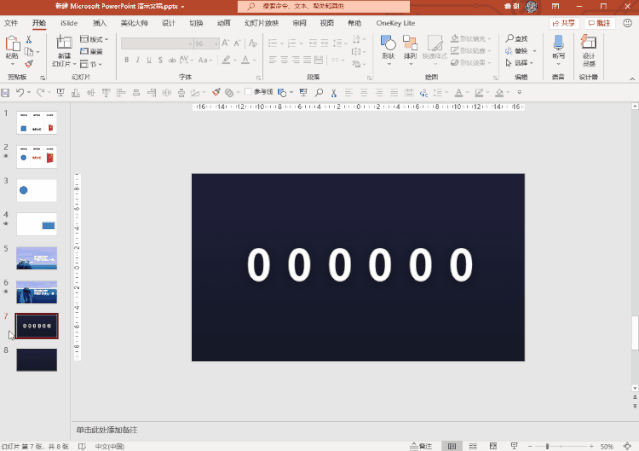Click the Cut scissors icon in ribbon

point(29,40)
